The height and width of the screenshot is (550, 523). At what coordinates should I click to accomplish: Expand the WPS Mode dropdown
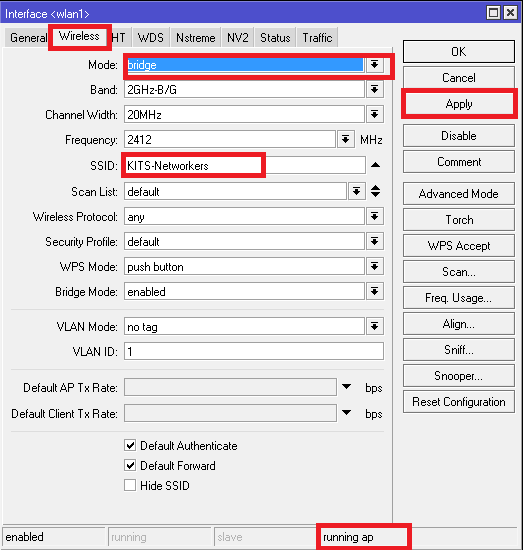coord(375,267)
